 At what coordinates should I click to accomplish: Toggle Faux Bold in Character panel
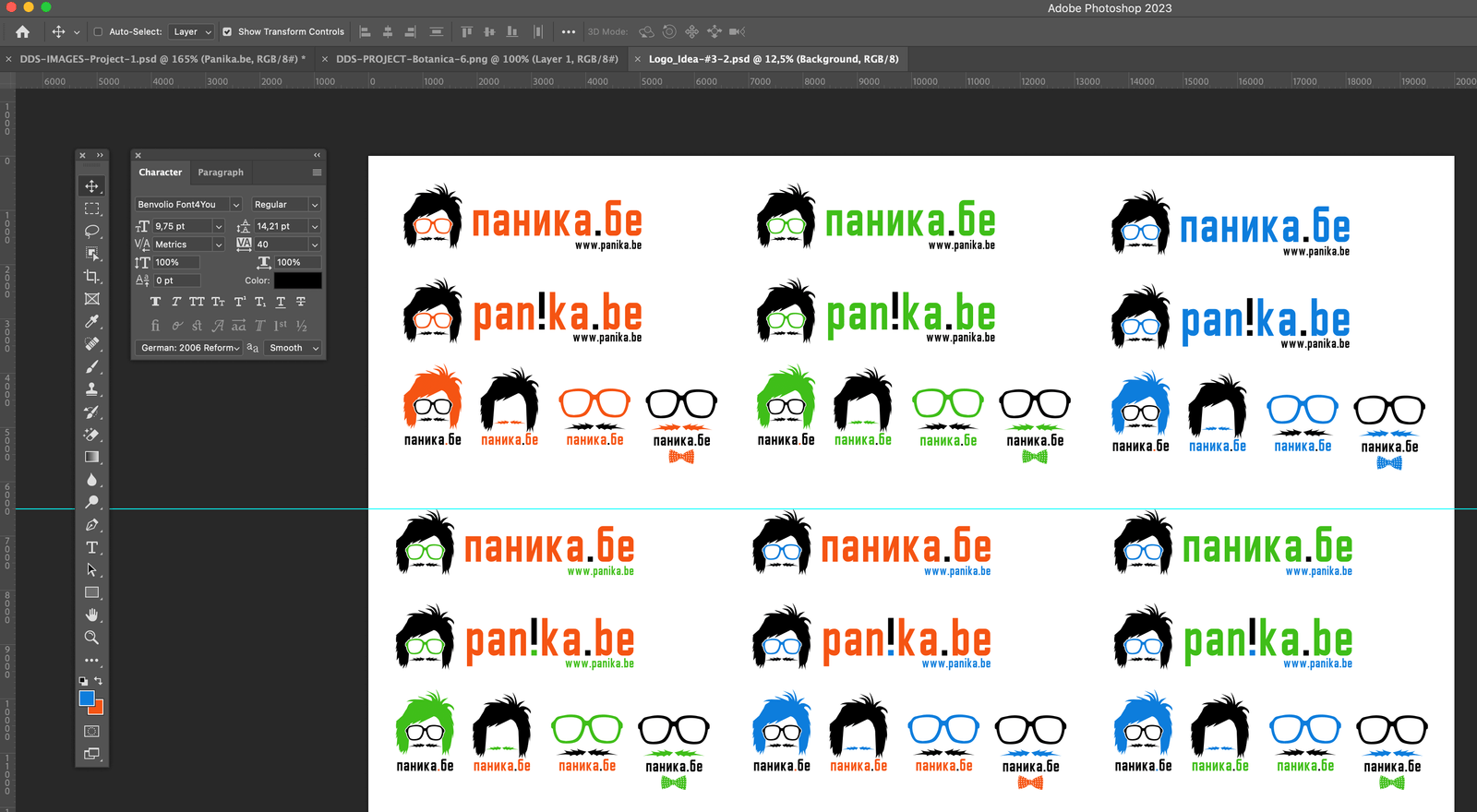click(155, 302)
